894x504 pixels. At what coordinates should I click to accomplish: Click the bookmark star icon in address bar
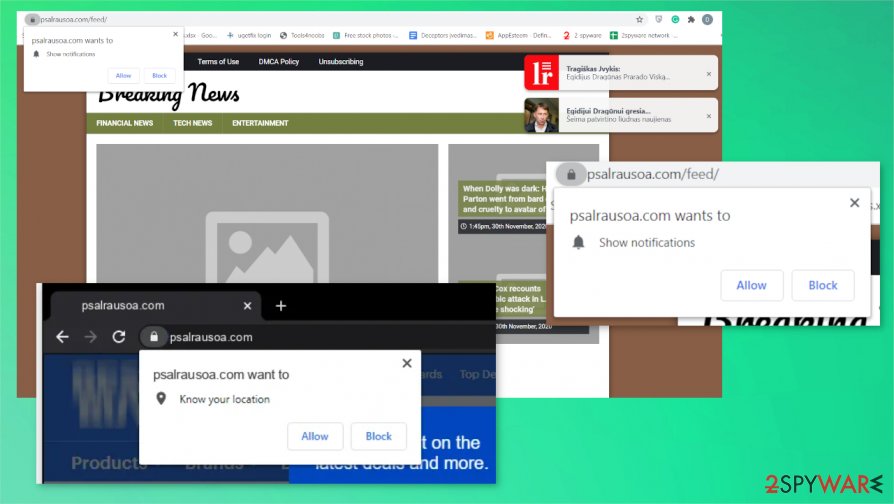(640, 19)
